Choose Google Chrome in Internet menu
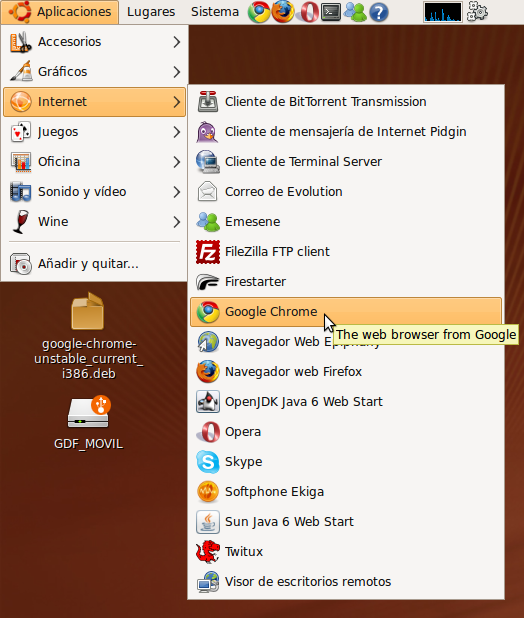The width and height of the screenshot is (524, 618). 346,312
